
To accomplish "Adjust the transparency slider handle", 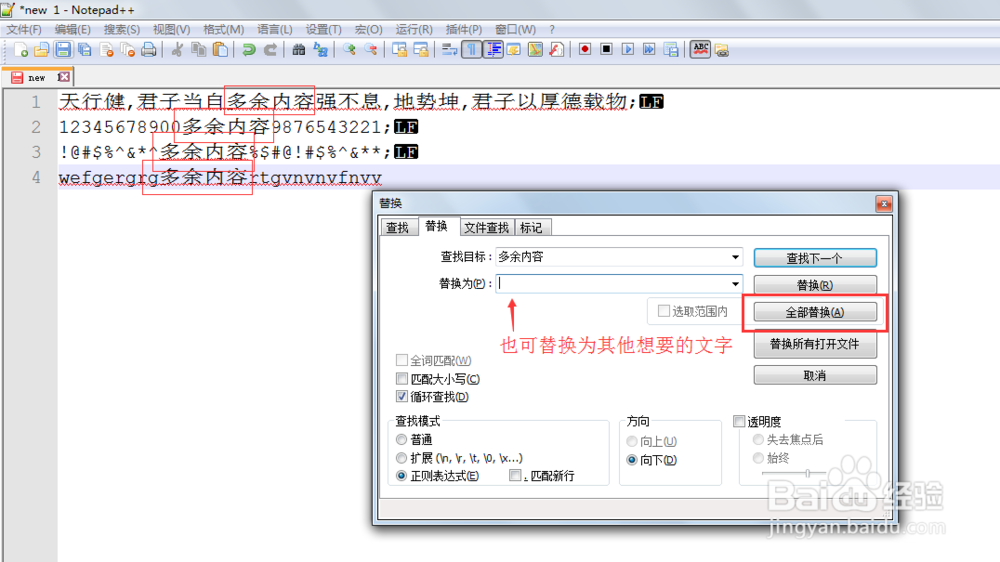I will coord(807,473).
